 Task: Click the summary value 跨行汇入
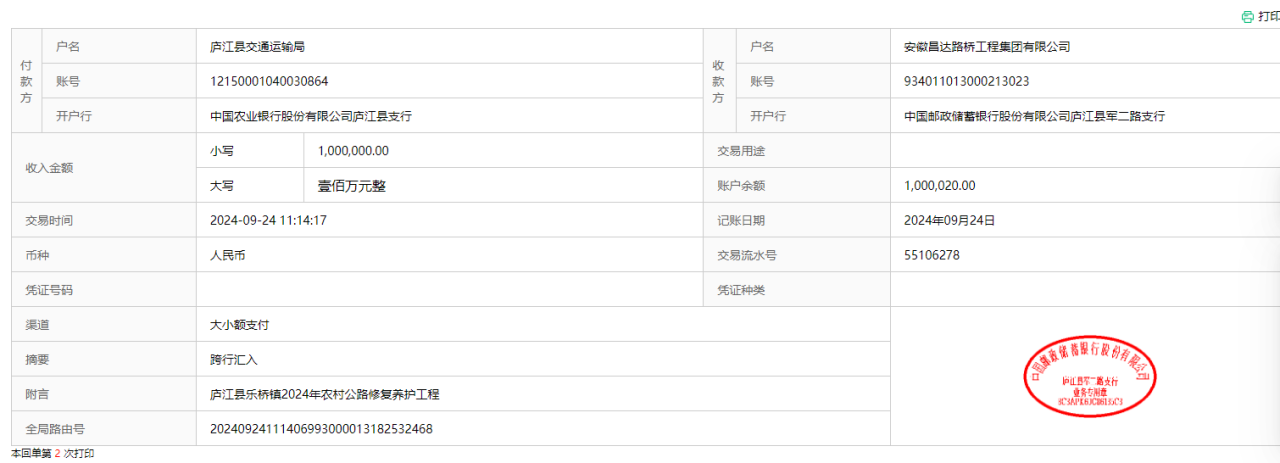233,359
